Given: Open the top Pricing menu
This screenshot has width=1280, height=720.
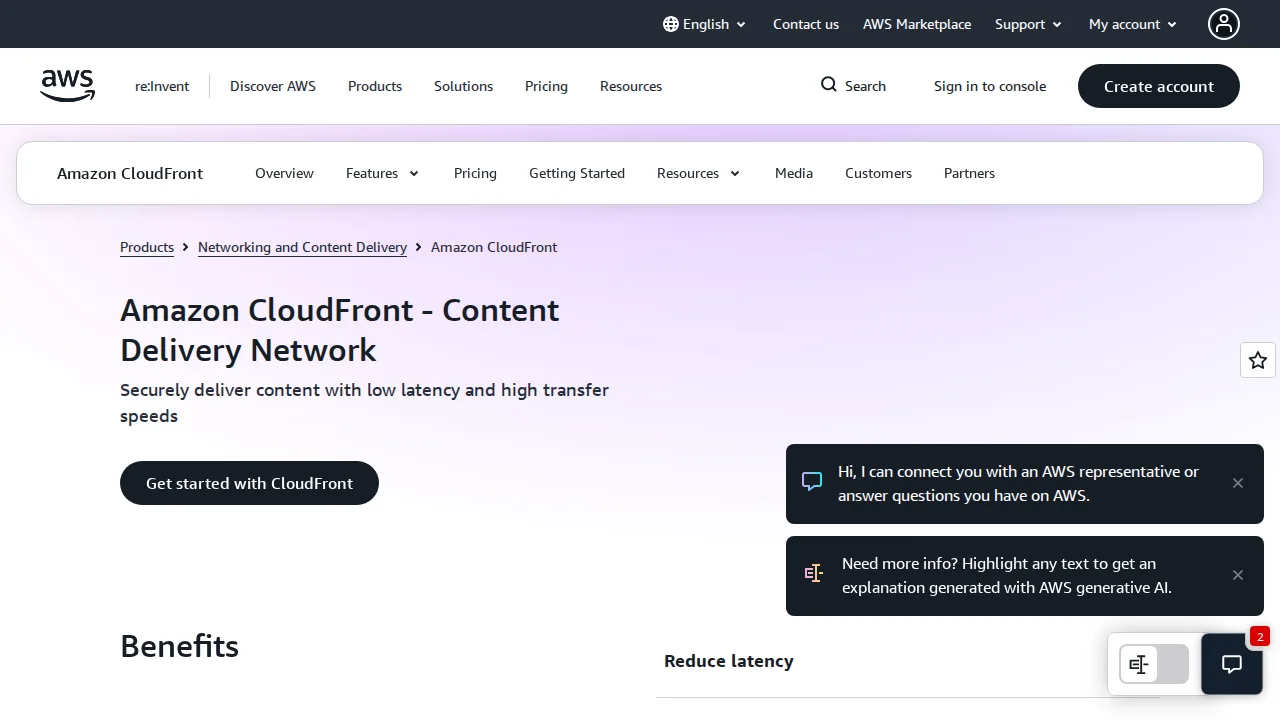Looking at the screenshot, I should 546,86.
